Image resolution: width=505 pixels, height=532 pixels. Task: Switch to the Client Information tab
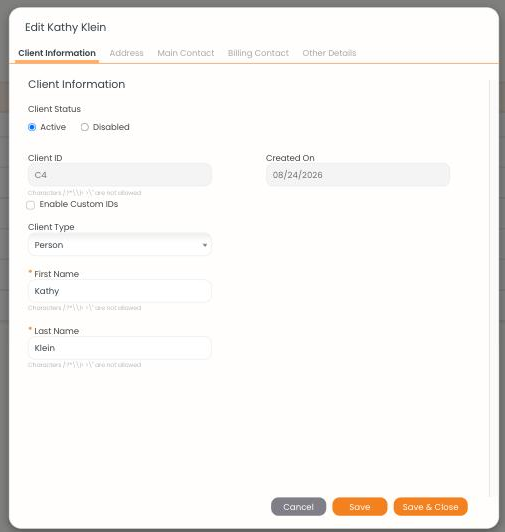(57, 53)
